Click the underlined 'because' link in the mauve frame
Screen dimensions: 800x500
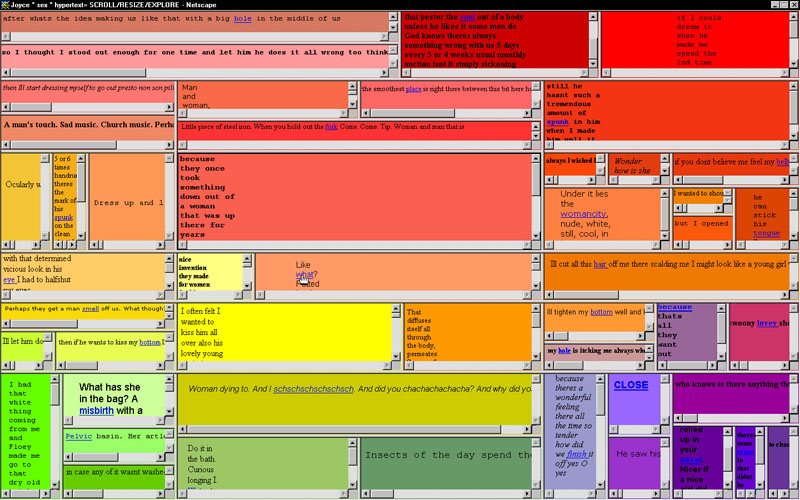[674, 308]
